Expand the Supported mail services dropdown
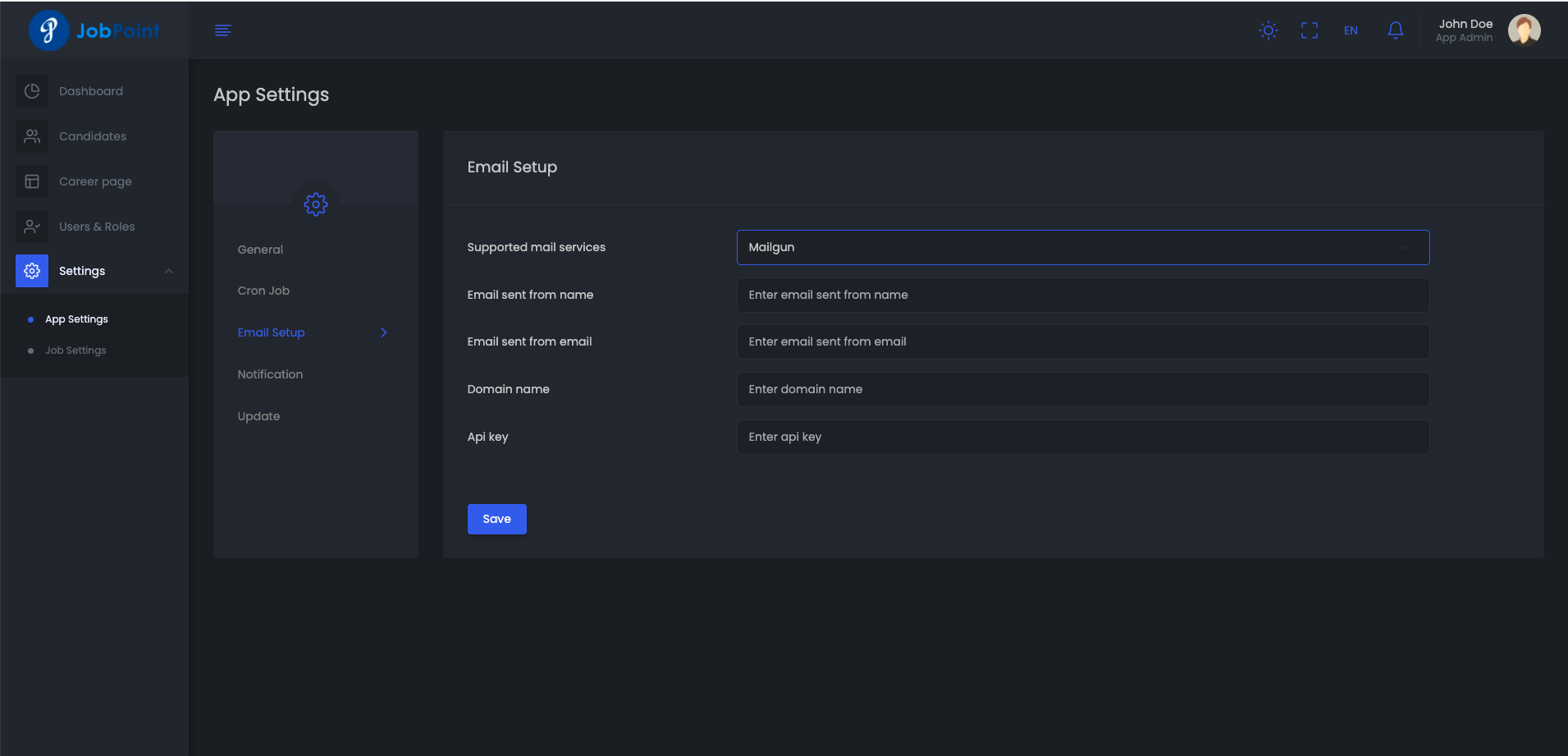The width and height of the screenshot is (1568, 756). [1082, 247]
